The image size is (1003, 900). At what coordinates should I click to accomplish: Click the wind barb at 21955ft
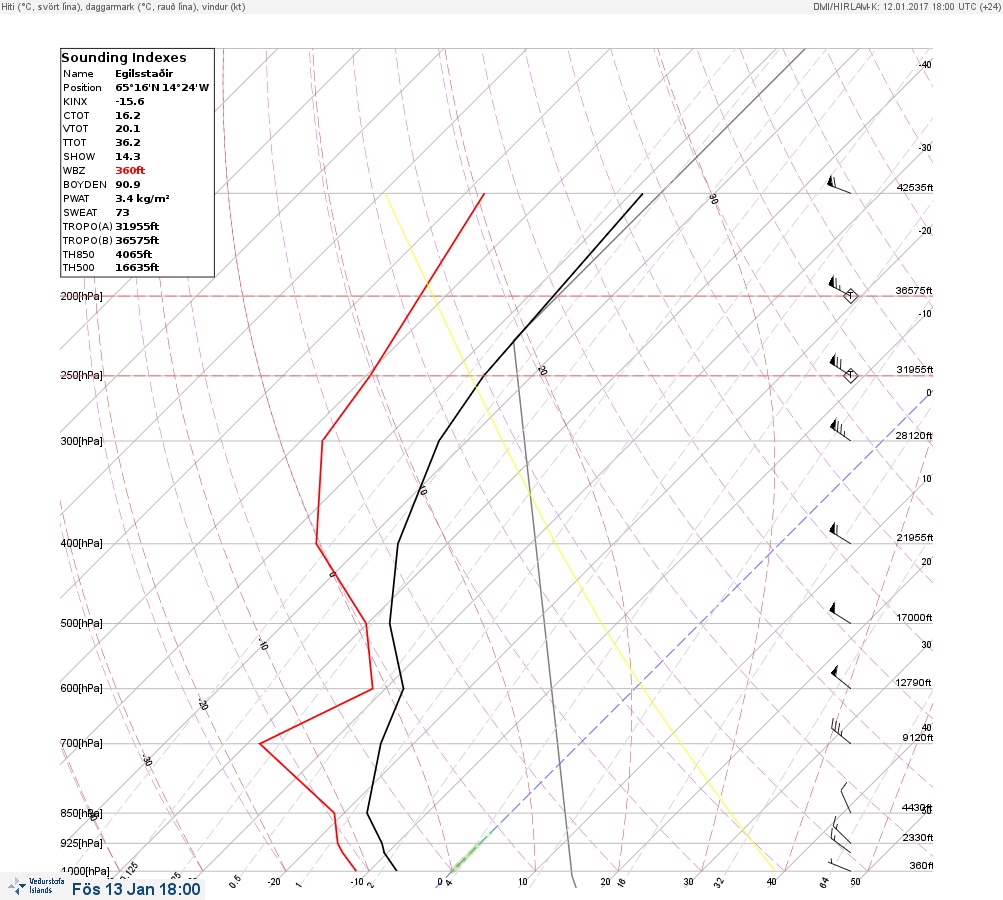[x=840, y=533]
